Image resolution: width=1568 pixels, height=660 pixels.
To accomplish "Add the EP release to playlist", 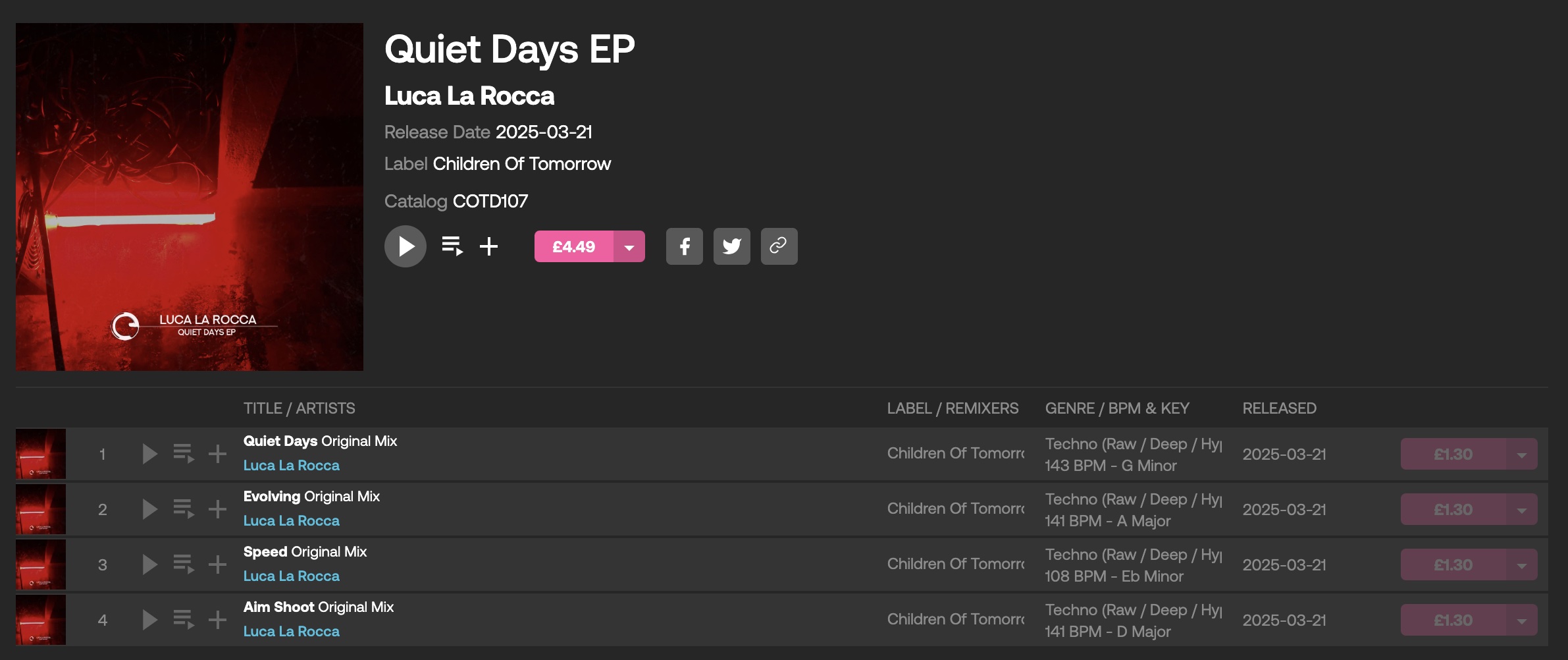I will pyautogui.click(x=488, y=246).
